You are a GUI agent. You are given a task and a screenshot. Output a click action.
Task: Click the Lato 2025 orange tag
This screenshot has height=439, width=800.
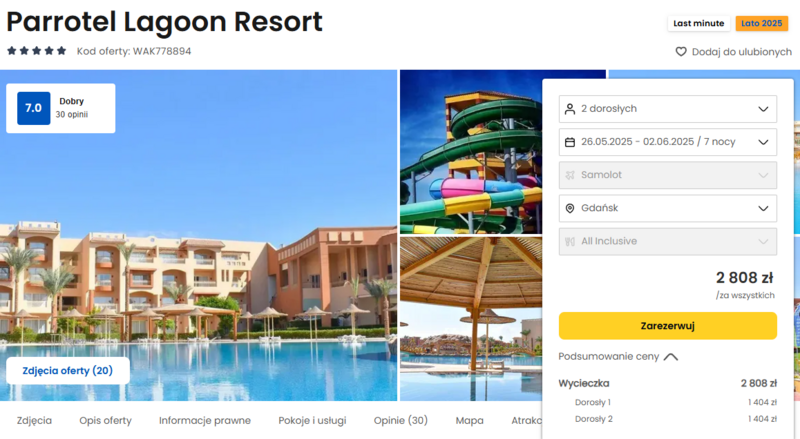(x=762, y=23)
